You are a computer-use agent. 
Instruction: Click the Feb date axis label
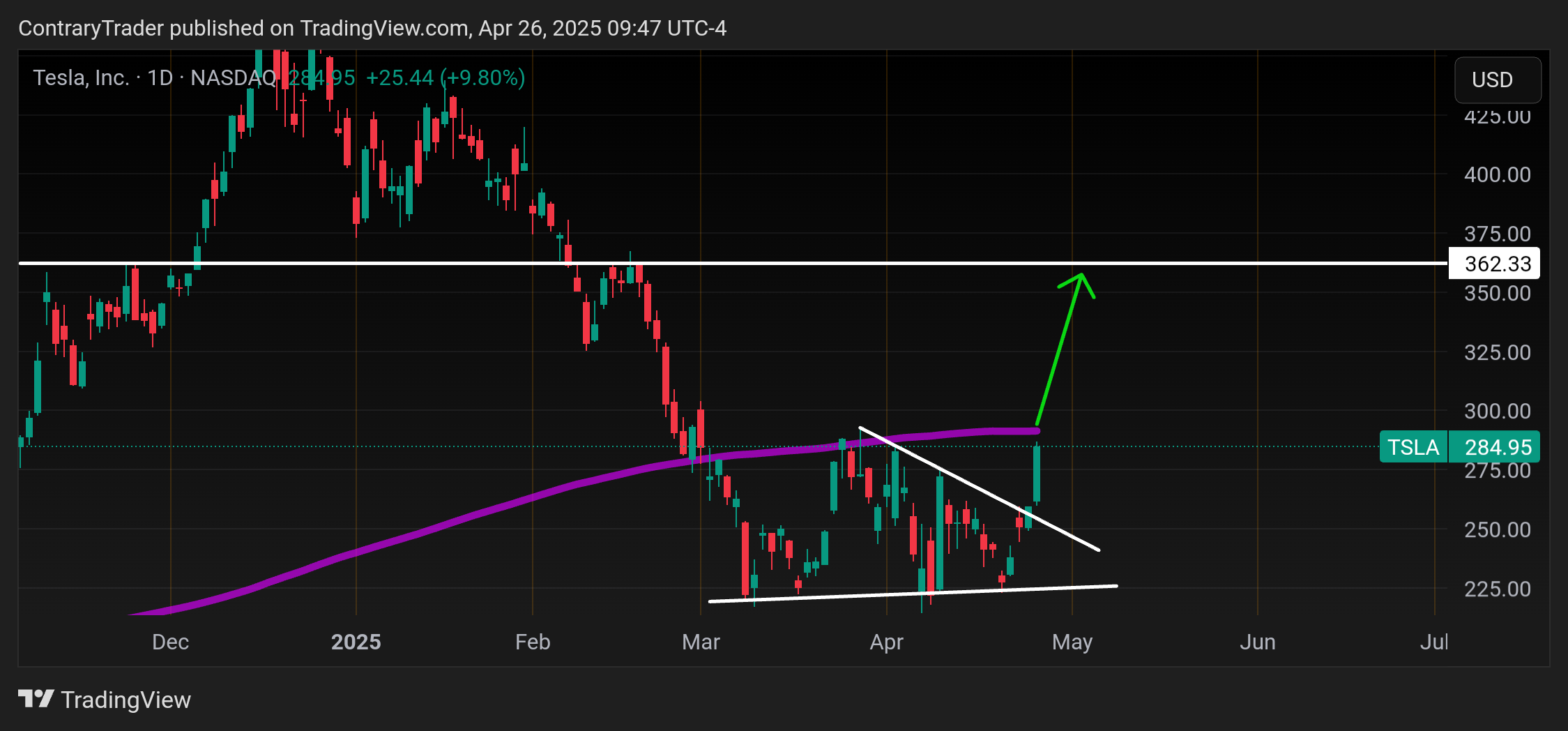pos(533,642)
